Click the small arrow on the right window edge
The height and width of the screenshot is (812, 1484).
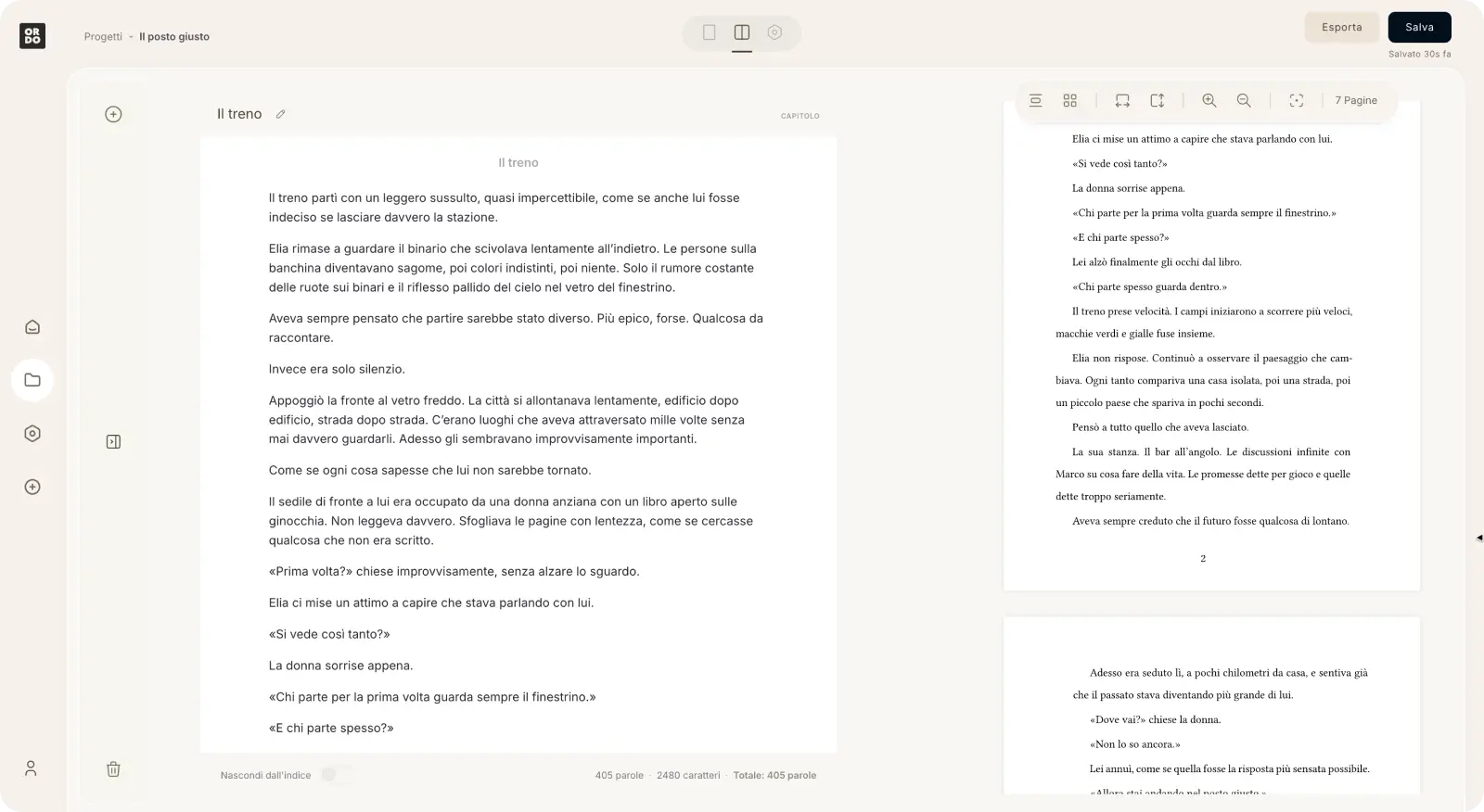[1479, 538]
